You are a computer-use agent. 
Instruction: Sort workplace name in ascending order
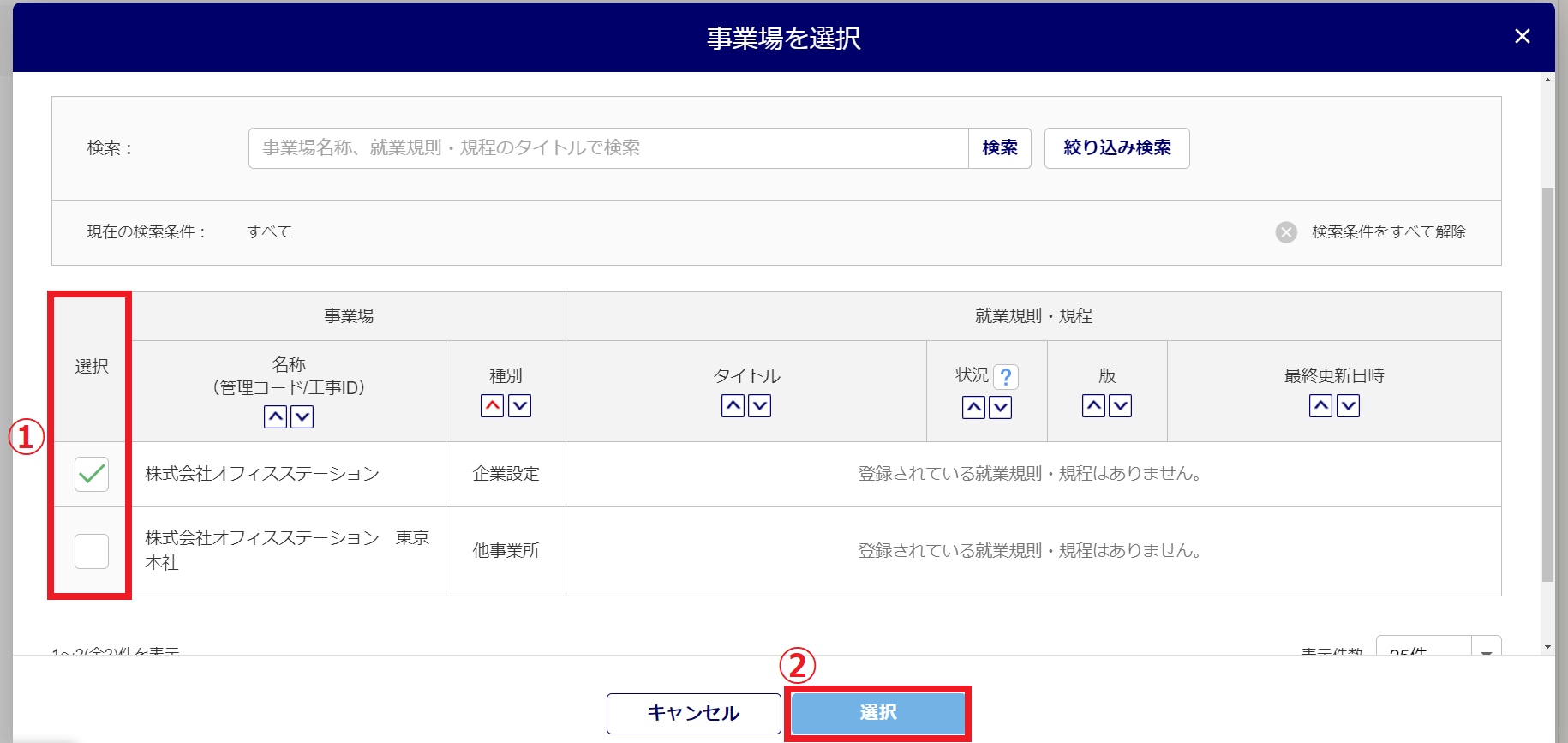[275, 417]
